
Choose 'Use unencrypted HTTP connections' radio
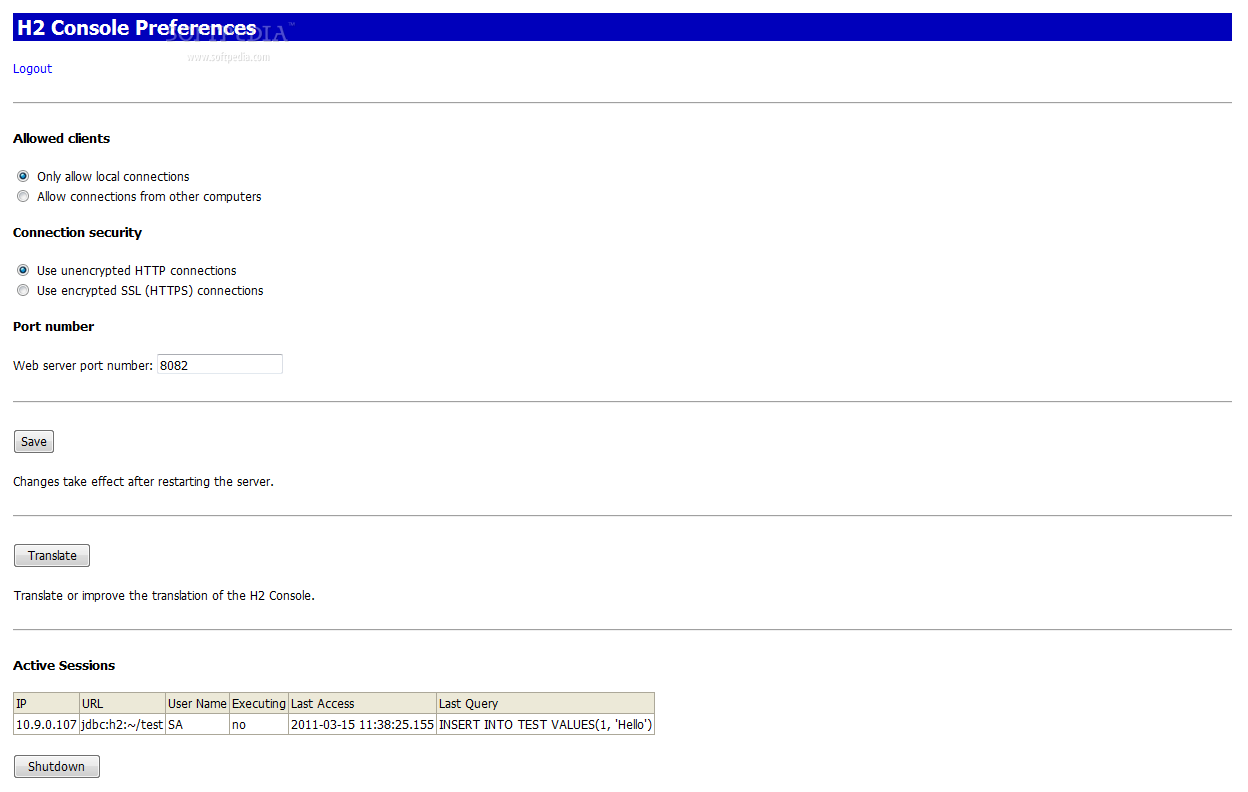23,270
